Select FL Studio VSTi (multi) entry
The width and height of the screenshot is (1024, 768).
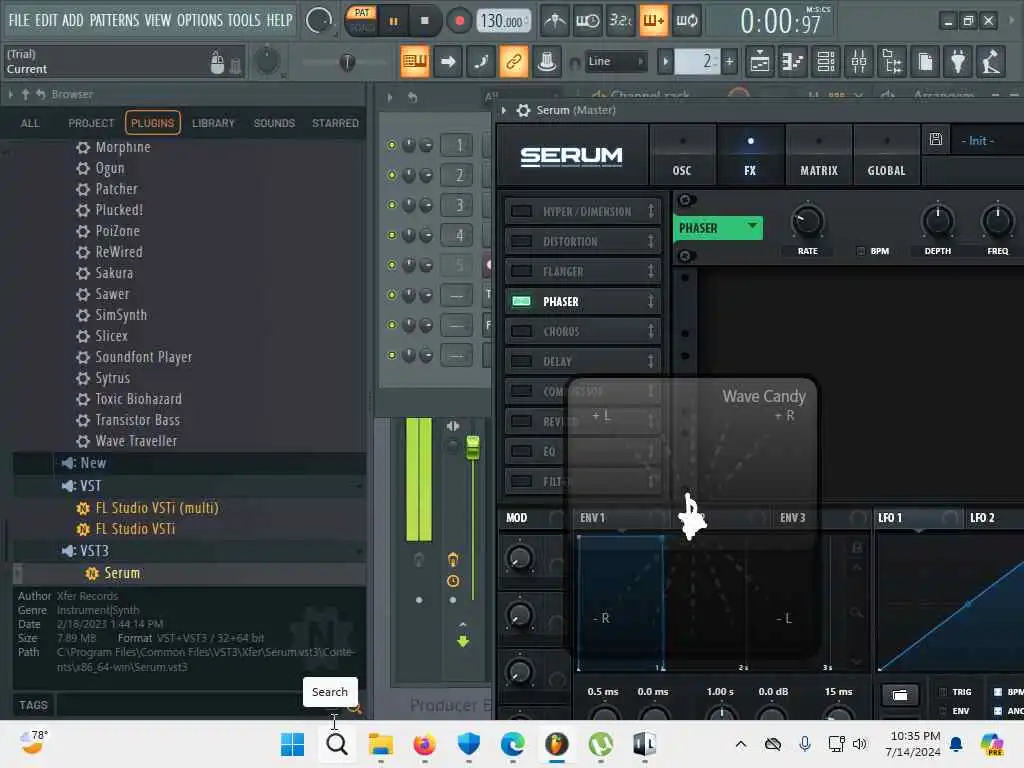pyautogui.click(x=157, y=508)
